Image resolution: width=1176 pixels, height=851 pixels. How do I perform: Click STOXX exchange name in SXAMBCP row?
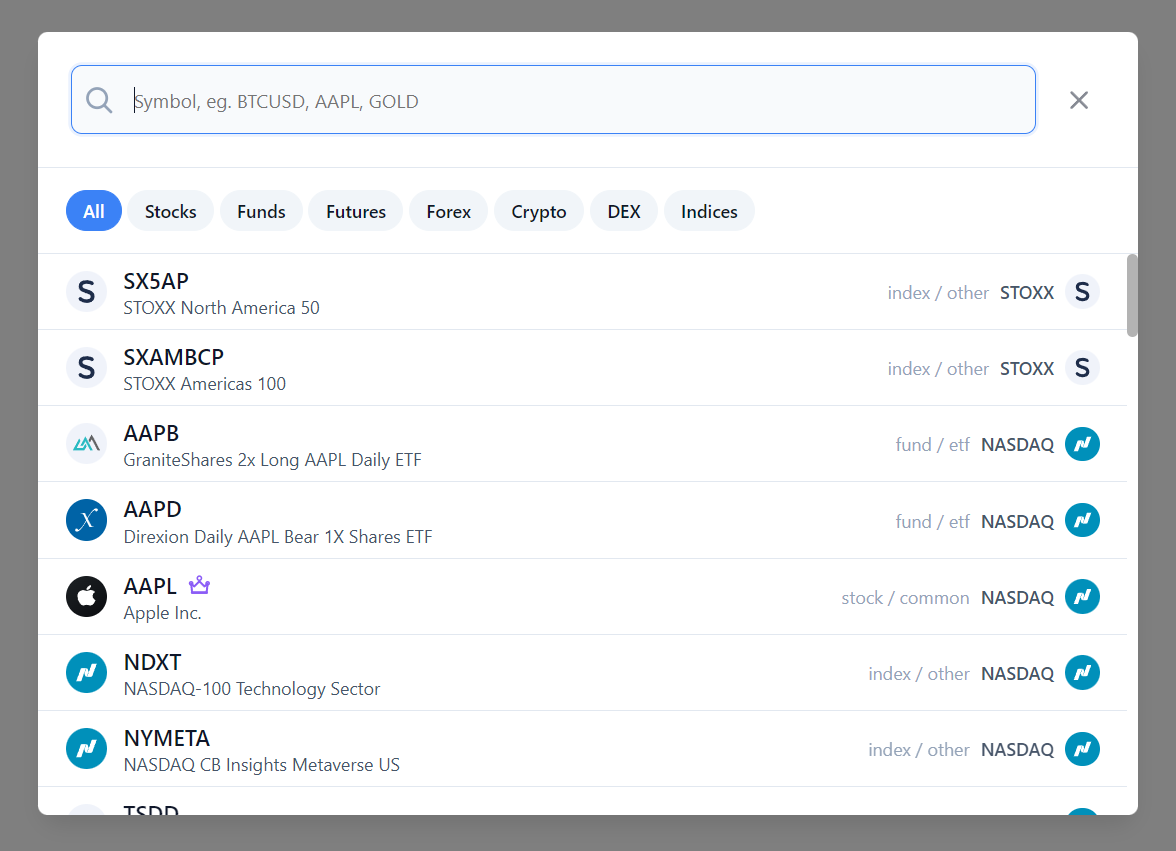pos(1027,369)
